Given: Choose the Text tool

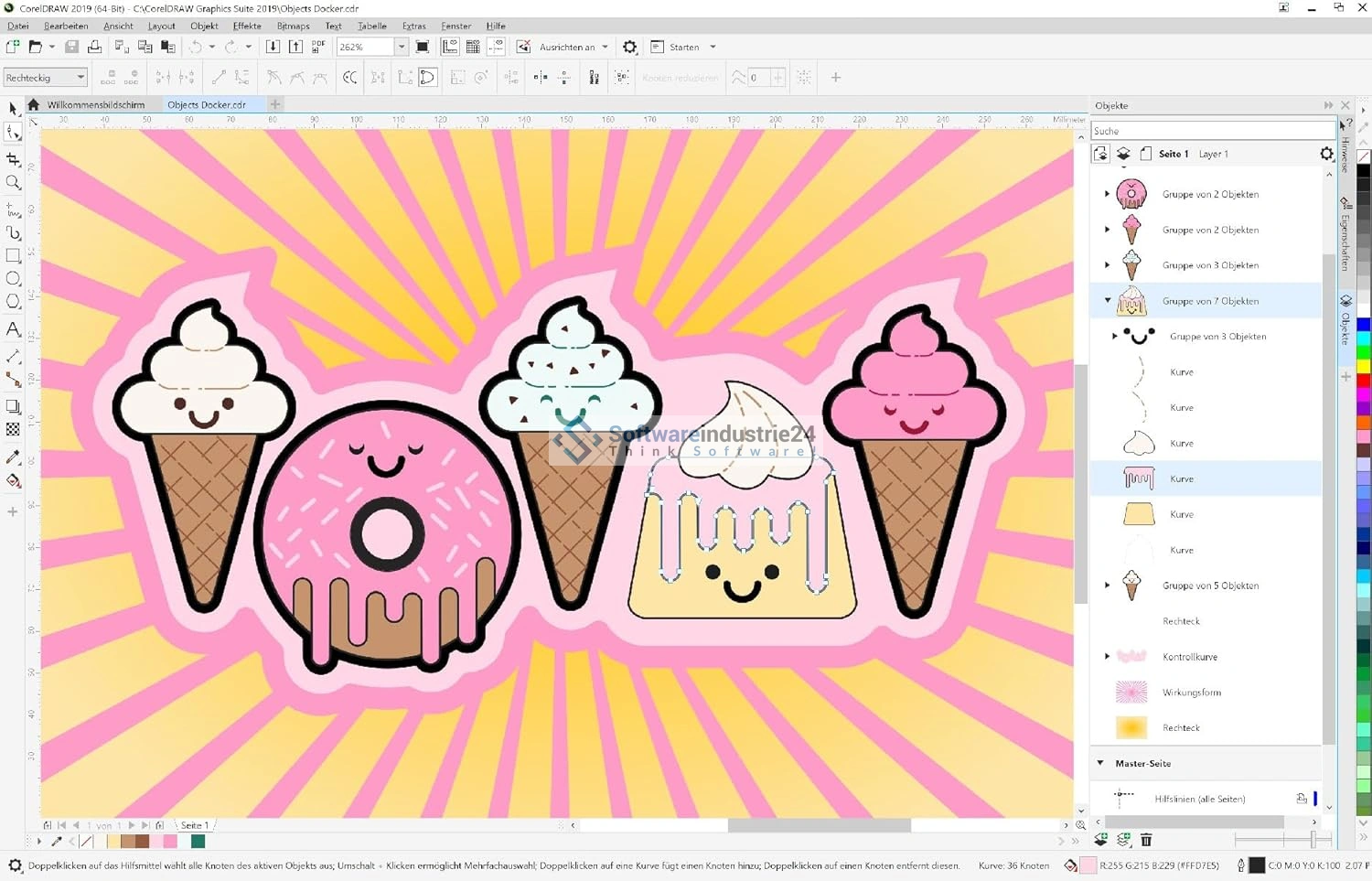Looking at the screenshot, I should 13,329.
